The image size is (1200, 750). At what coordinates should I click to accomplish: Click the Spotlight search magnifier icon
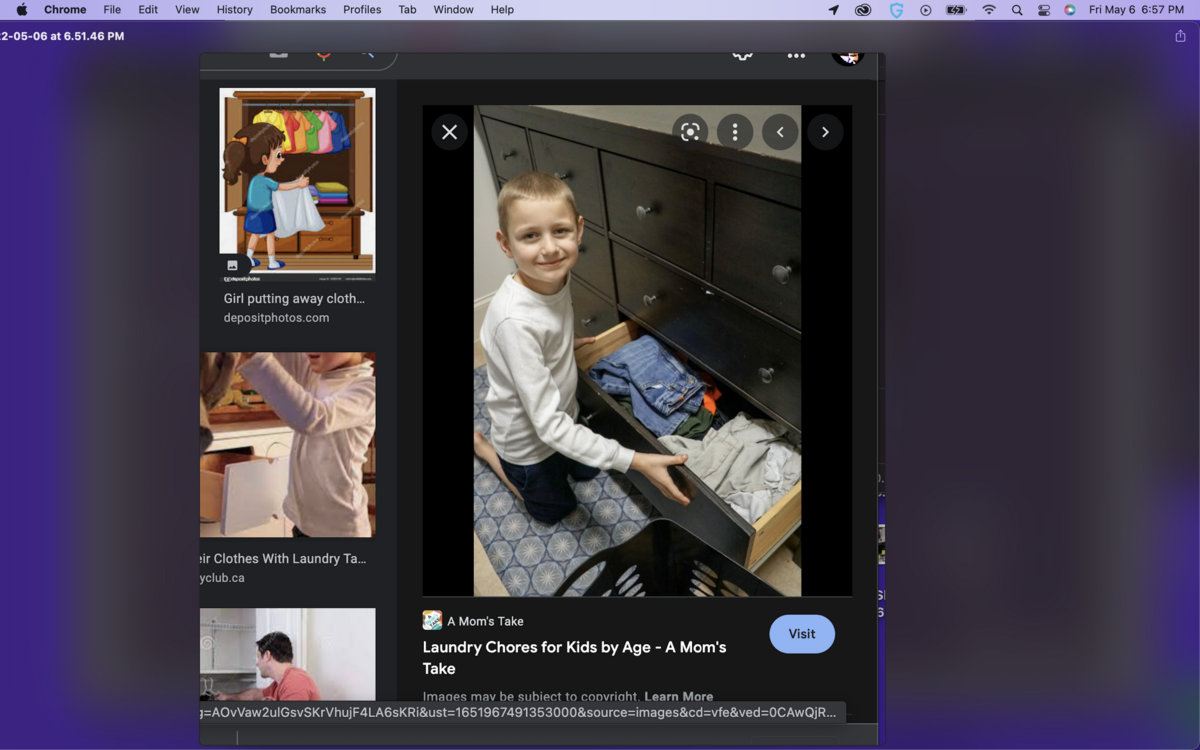[1017, 10]
